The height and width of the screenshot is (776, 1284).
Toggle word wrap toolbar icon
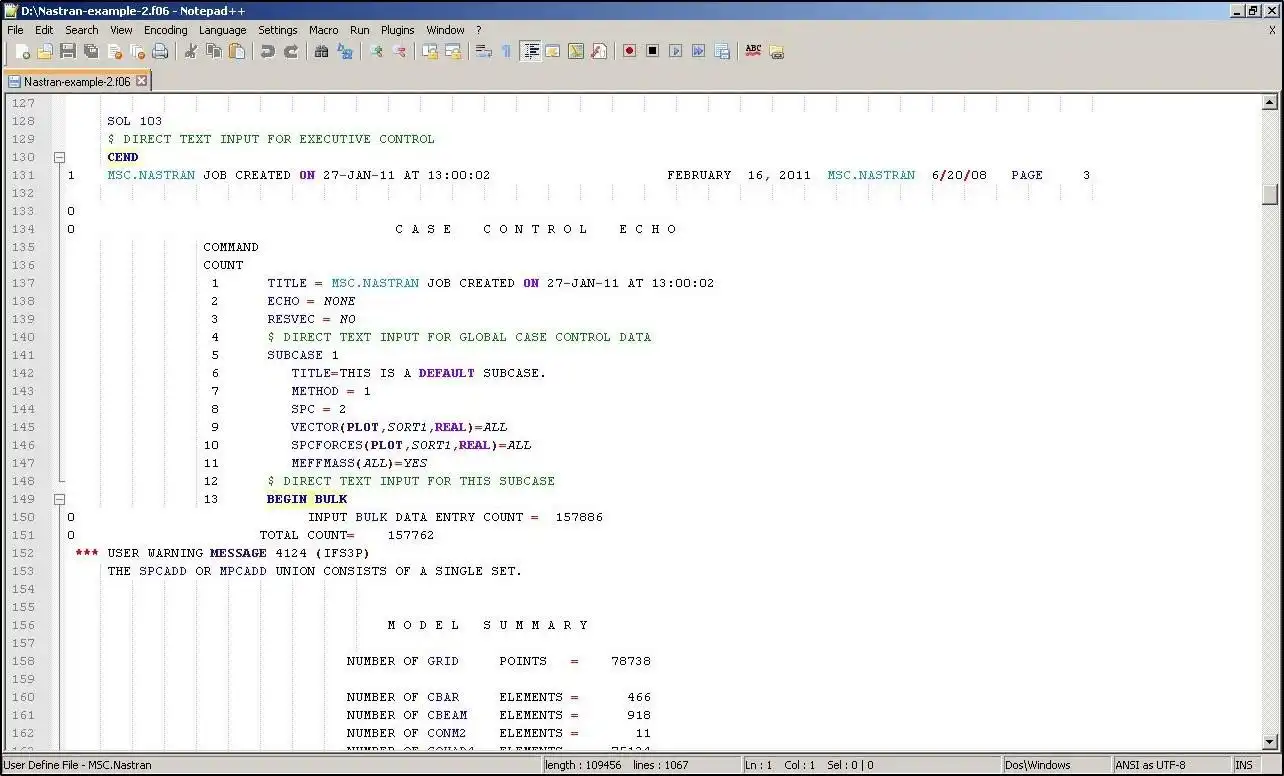483,51
